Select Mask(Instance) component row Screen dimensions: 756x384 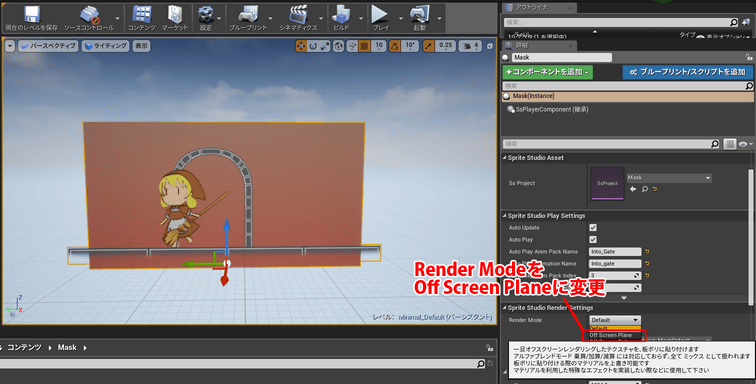point(628,96)
